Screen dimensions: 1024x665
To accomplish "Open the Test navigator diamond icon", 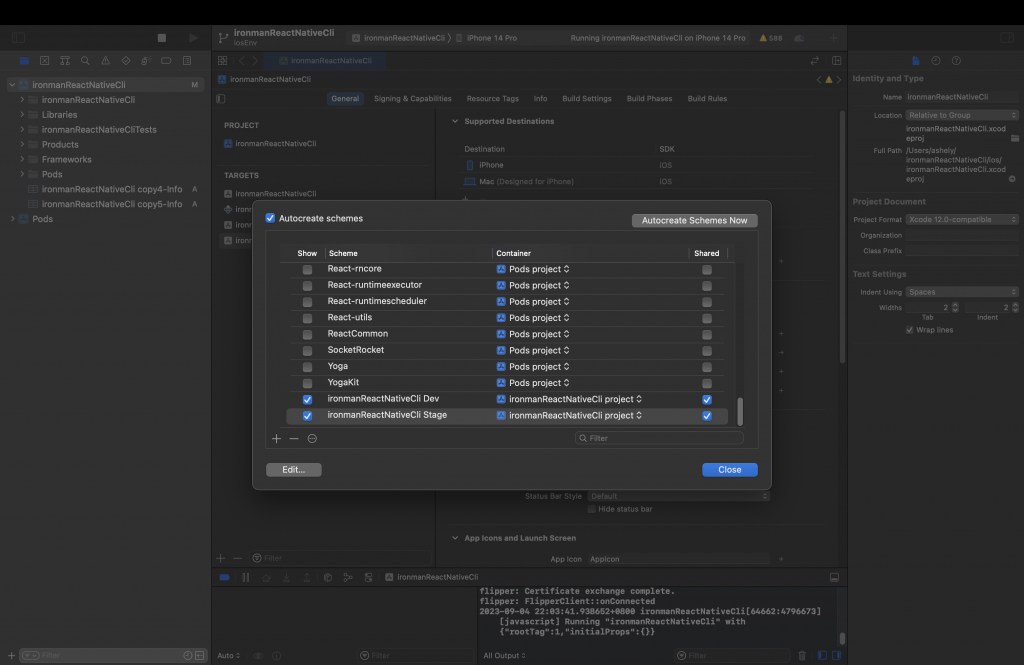I will (125, 61).
